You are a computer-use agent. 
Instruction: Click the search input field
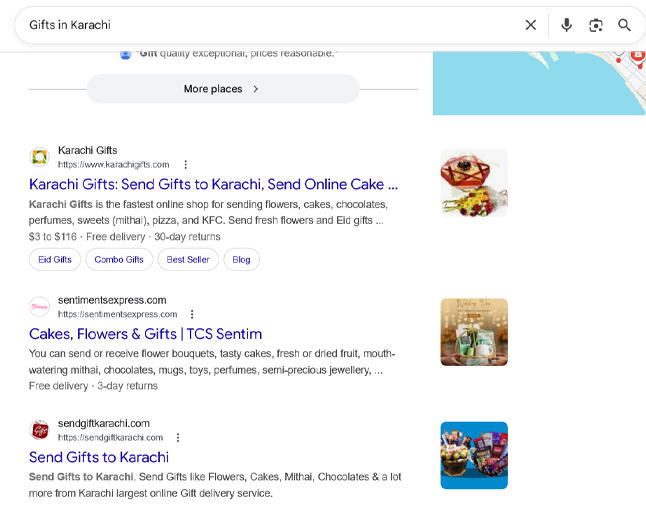pyautogui.click(x=270, y=25)
